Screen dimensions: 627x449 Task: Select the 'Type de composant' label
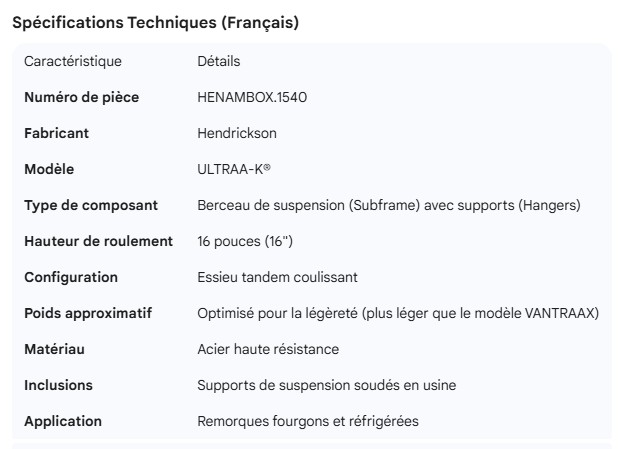point(91,205)
